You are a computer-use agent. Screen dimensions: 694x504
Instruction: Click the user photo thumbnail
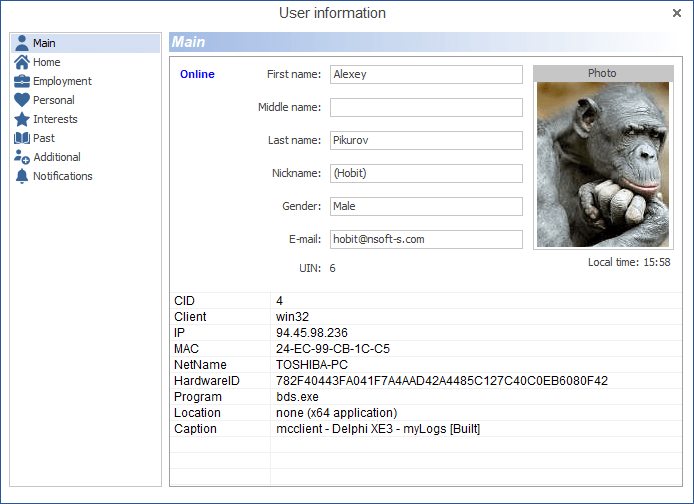[603, 164]
